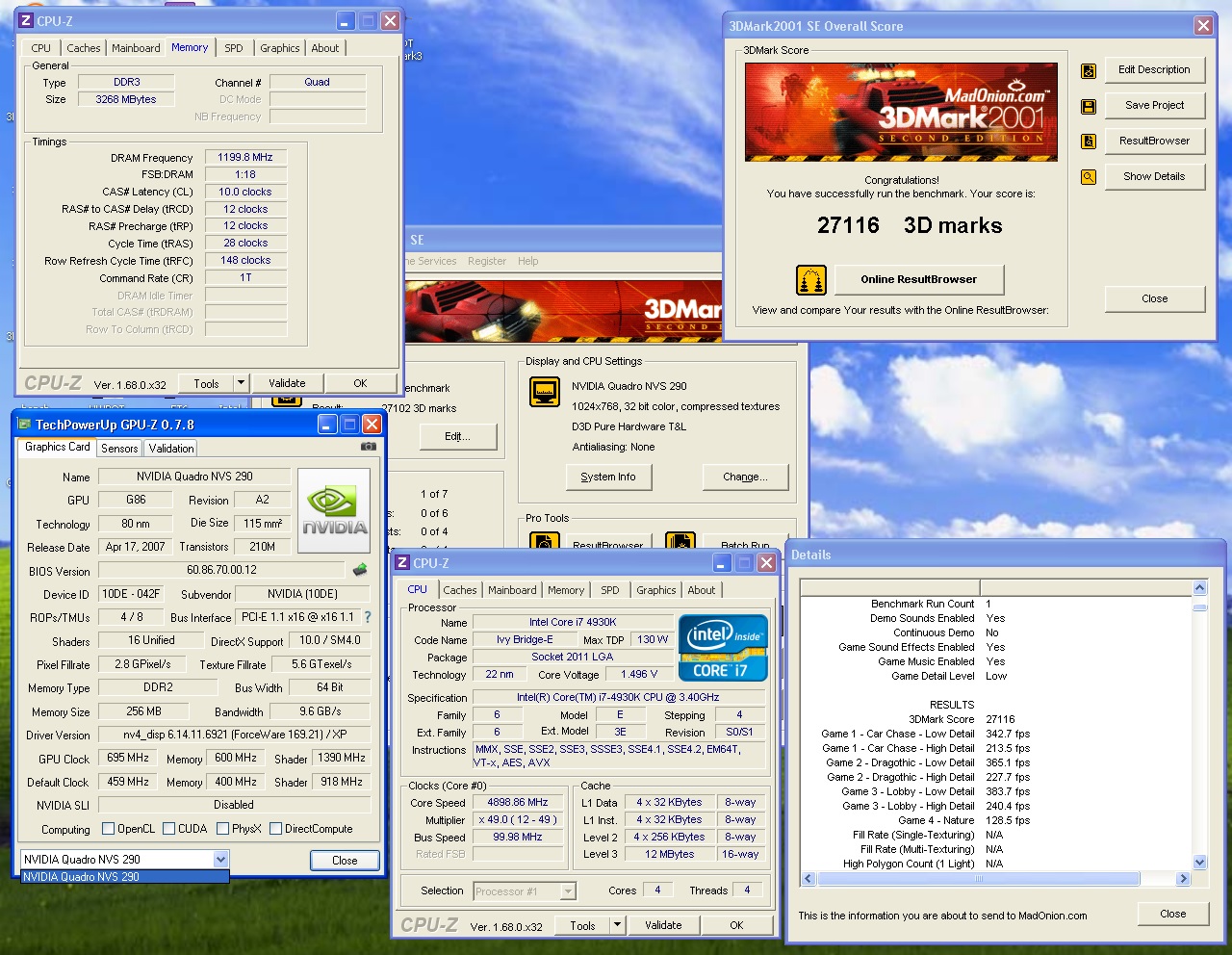
Task: Click the Show Details button
Action: click(1154, 177)
